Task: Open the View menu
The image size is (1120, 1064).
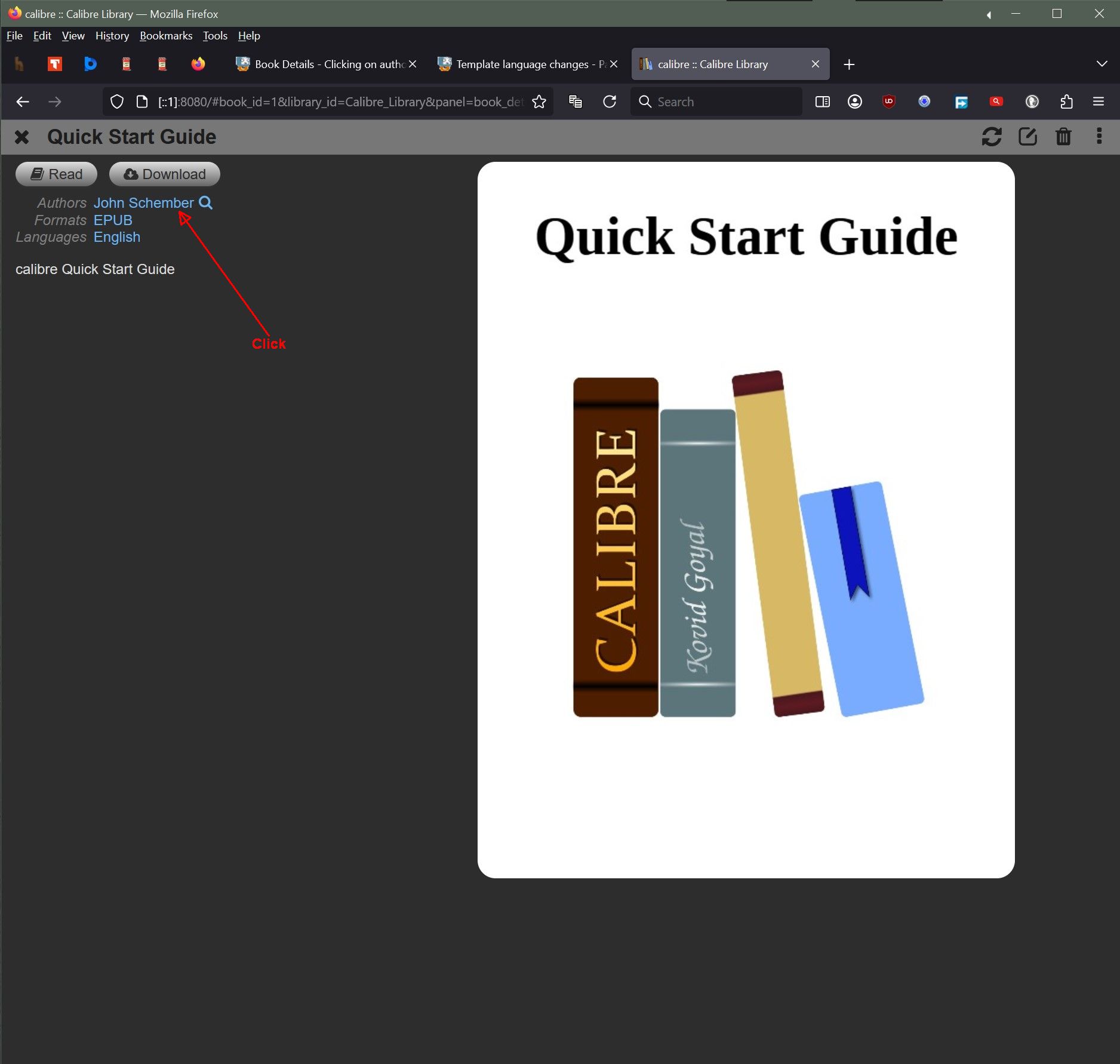Action: [73, 36]
